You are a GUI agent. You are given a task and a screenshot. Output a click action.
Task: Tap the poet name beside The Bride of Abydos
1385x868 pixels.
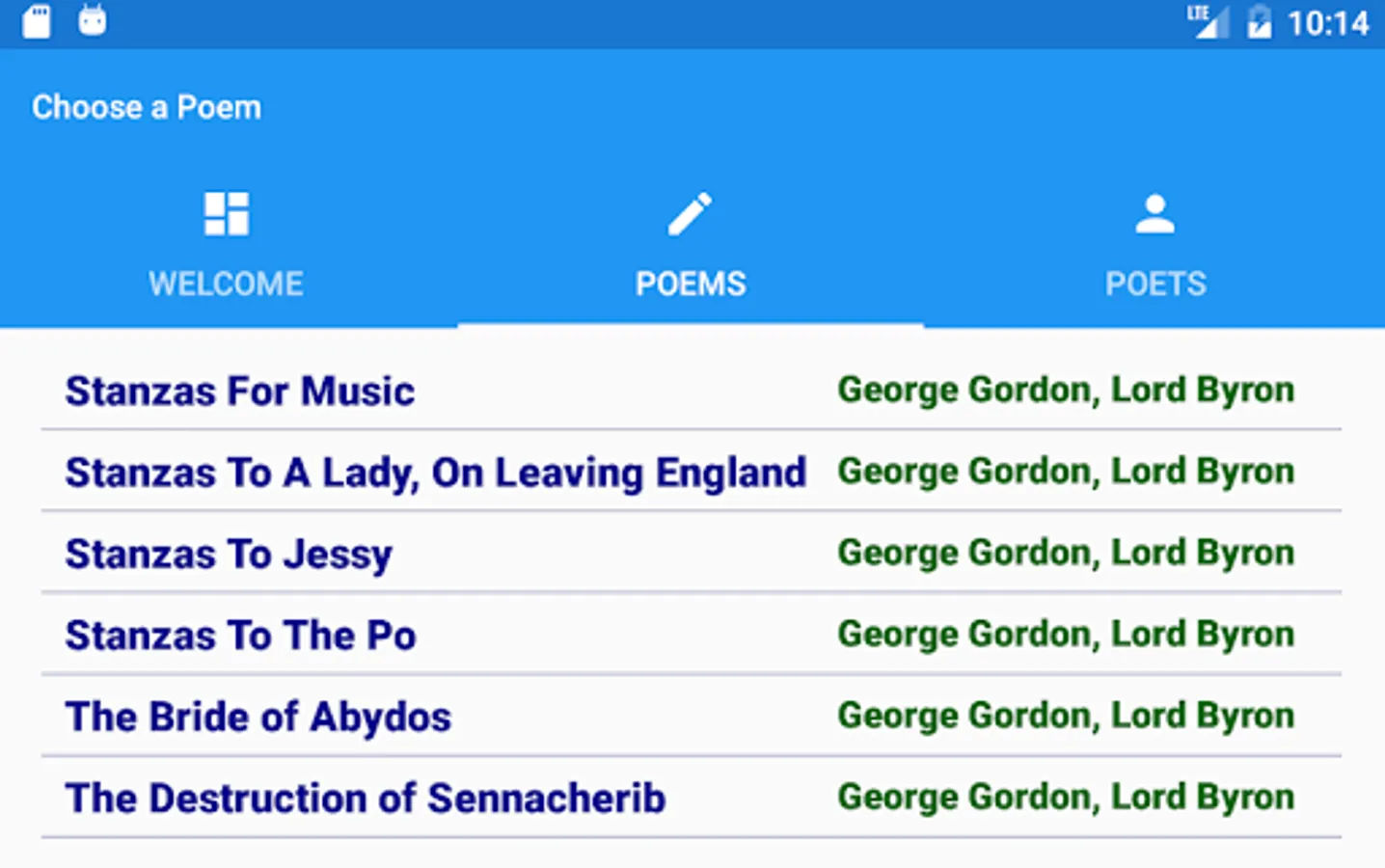click(1066, 716)
